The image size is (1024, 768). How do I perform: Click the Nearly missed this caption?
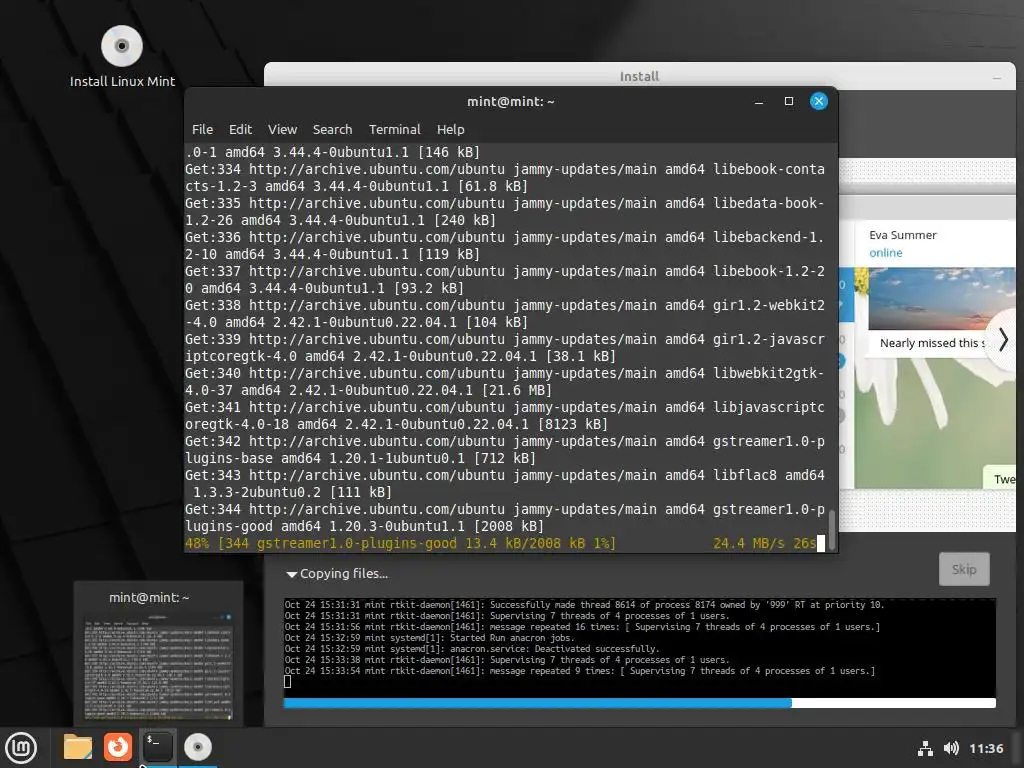click(933, 343)
